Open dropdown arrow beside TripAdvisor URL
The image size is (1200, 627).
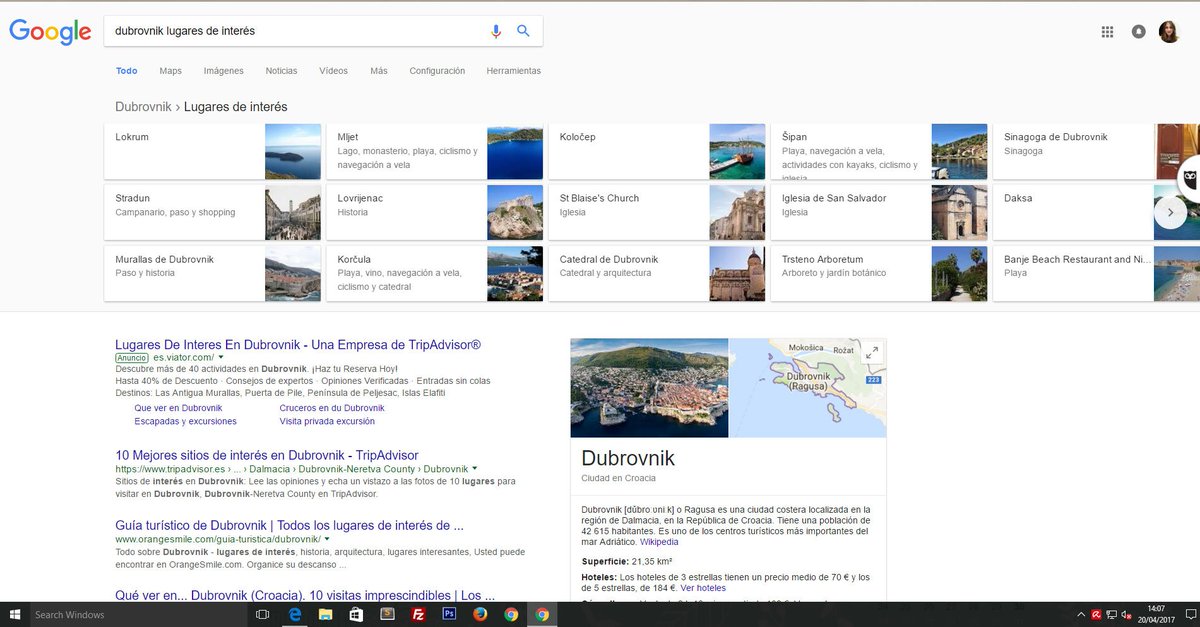click(474, 468)
